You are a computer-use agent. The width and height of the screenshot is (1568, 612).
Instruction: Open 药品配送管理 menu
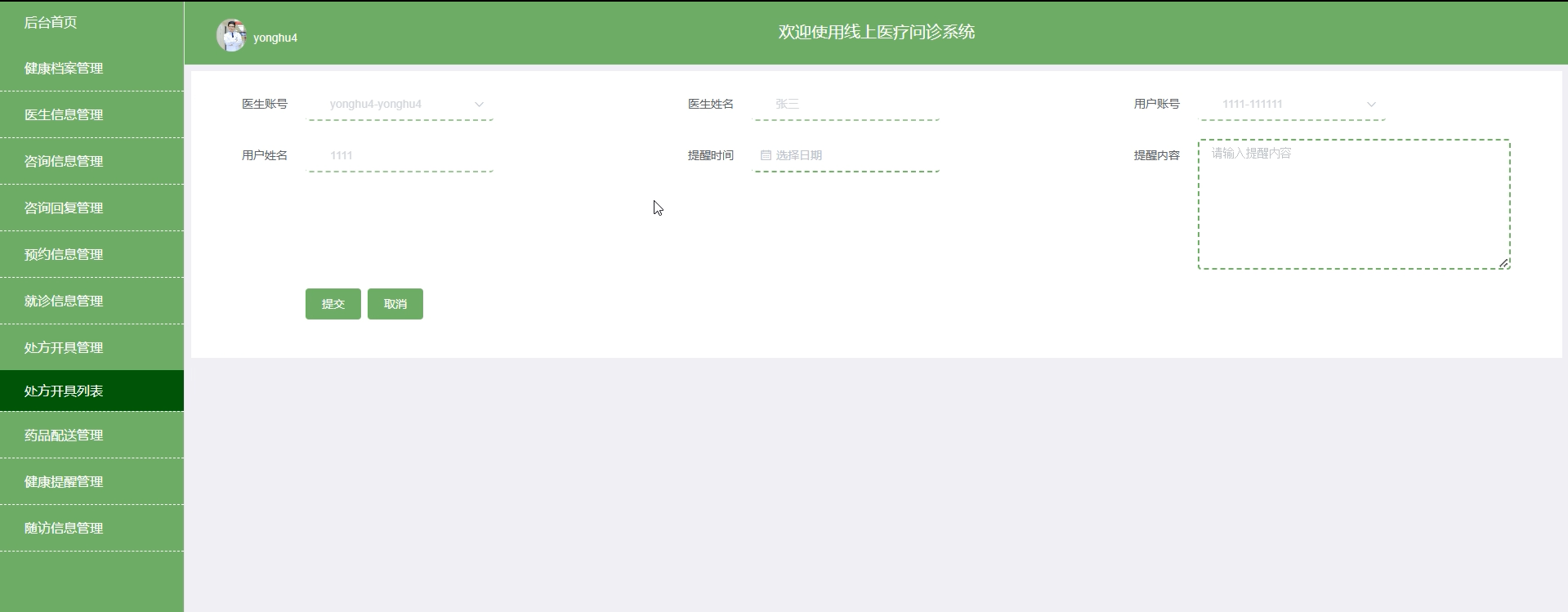(92, 436)
